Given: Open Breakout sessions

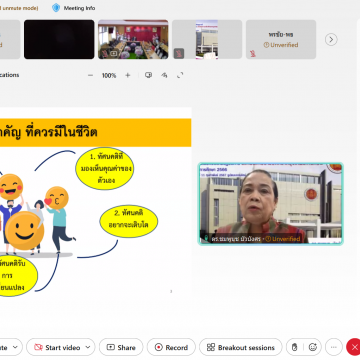Looking at the screenshot, I should (x=241, y=347).
